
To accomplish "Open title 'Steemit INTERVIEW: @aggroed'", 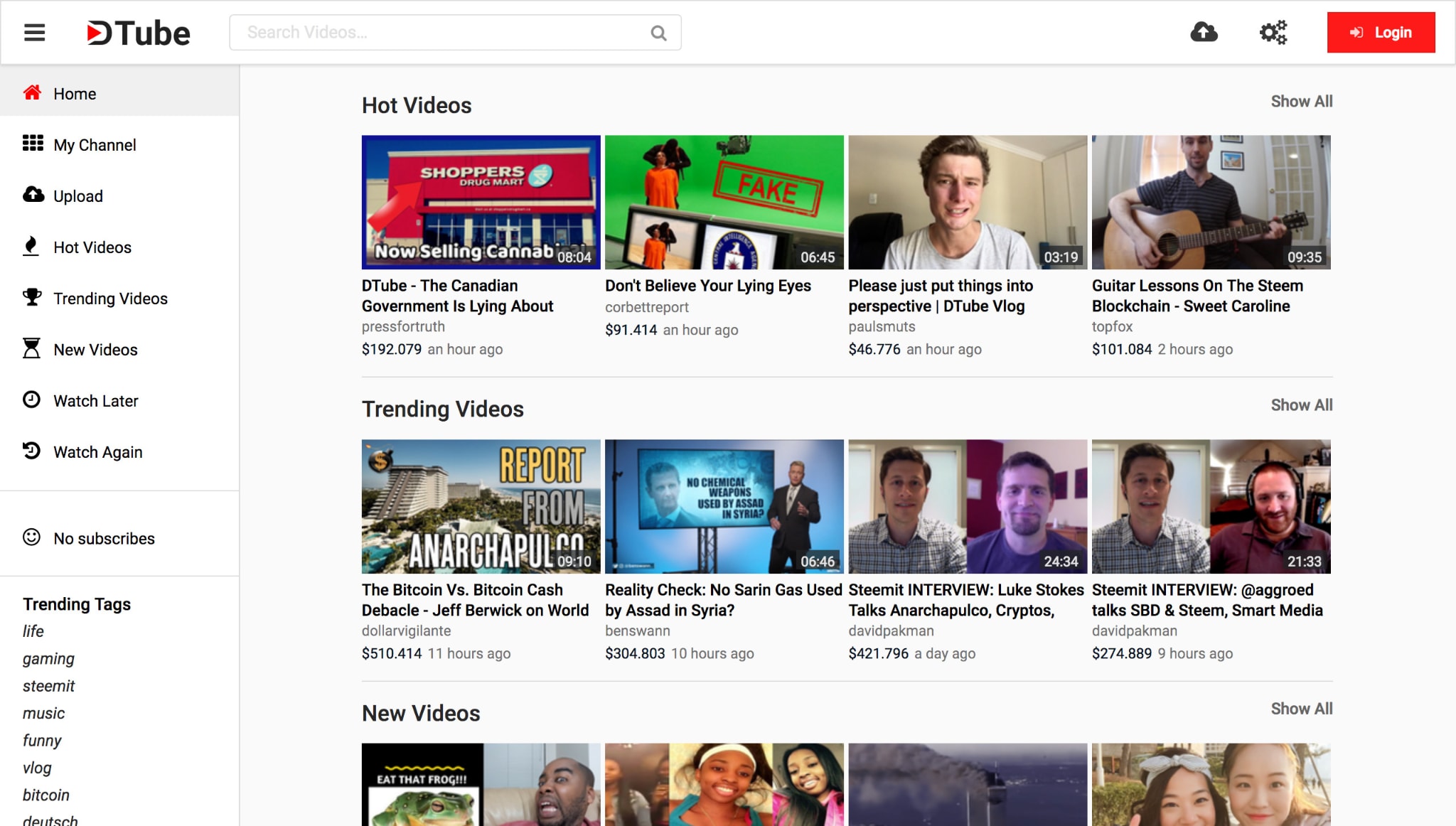I will [x=1207, y=600].
